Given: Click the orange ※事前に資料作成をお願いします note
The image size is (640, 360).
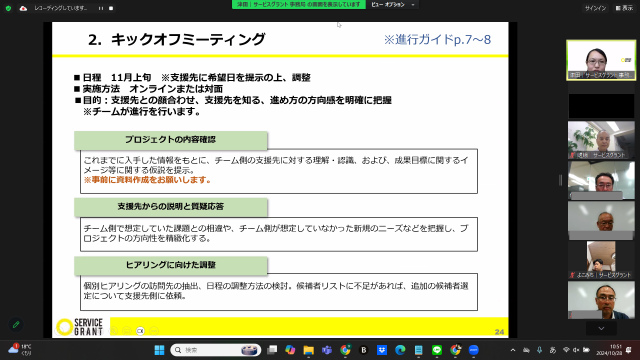Looking at the screenshot, I should tap(147, 180).
